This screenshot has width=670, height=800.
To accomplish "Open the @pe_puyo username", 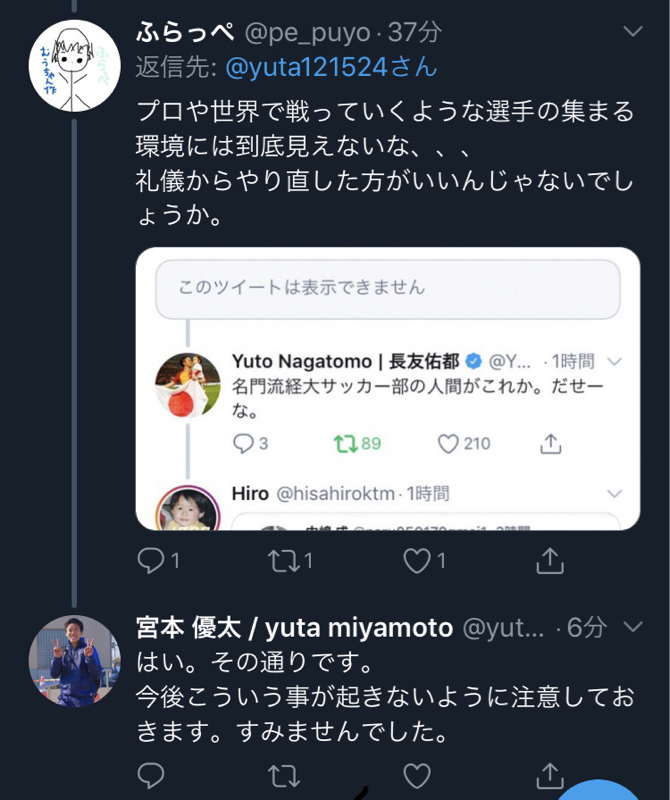I will [307, 33].
